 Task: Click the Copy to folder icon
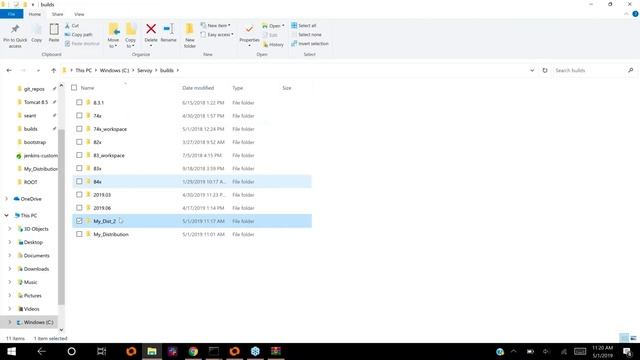pyautogui.click(x=131, y=29)
